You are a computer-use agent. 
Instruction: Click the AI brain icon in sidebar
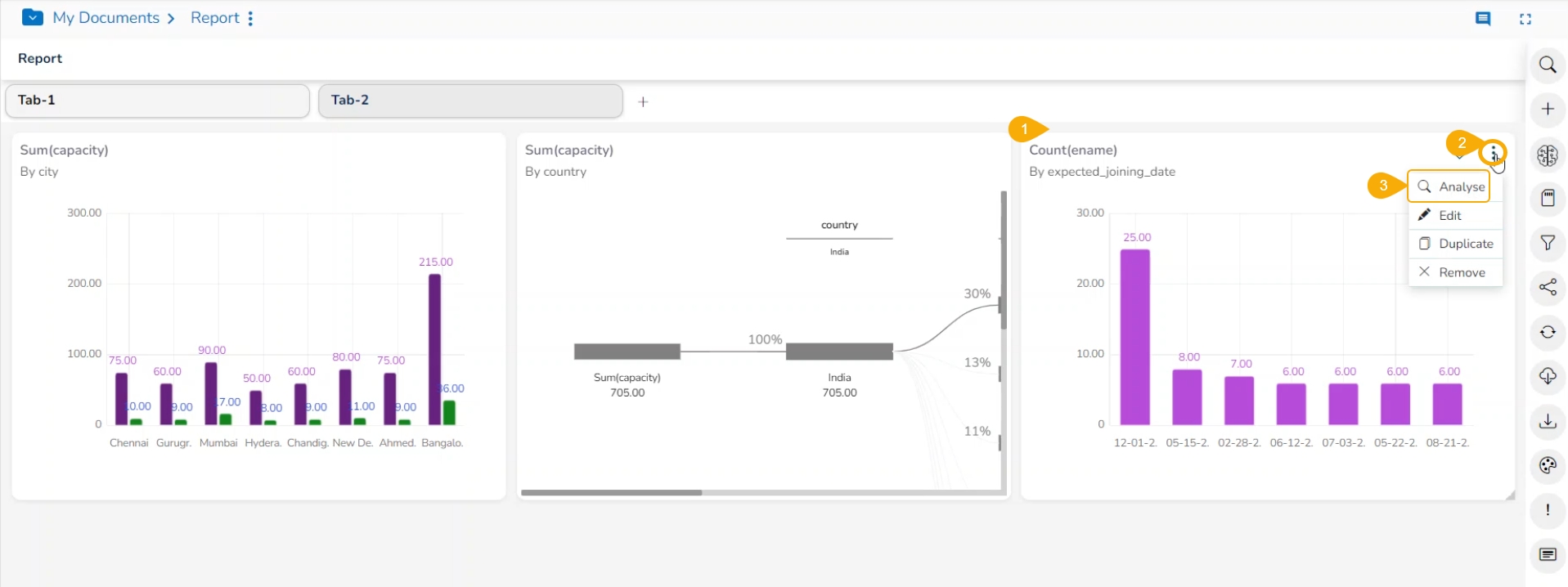coord(1547,155)
